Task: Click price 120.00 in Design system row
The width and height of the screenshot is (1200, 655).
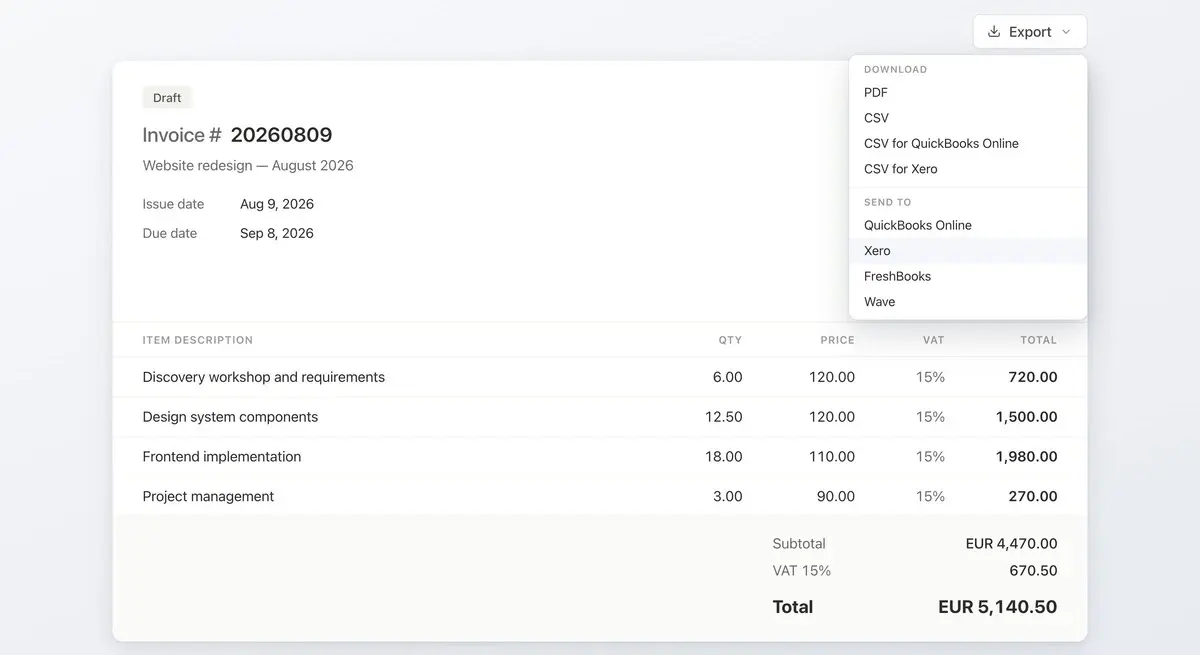Action: (x=832, y=417)
